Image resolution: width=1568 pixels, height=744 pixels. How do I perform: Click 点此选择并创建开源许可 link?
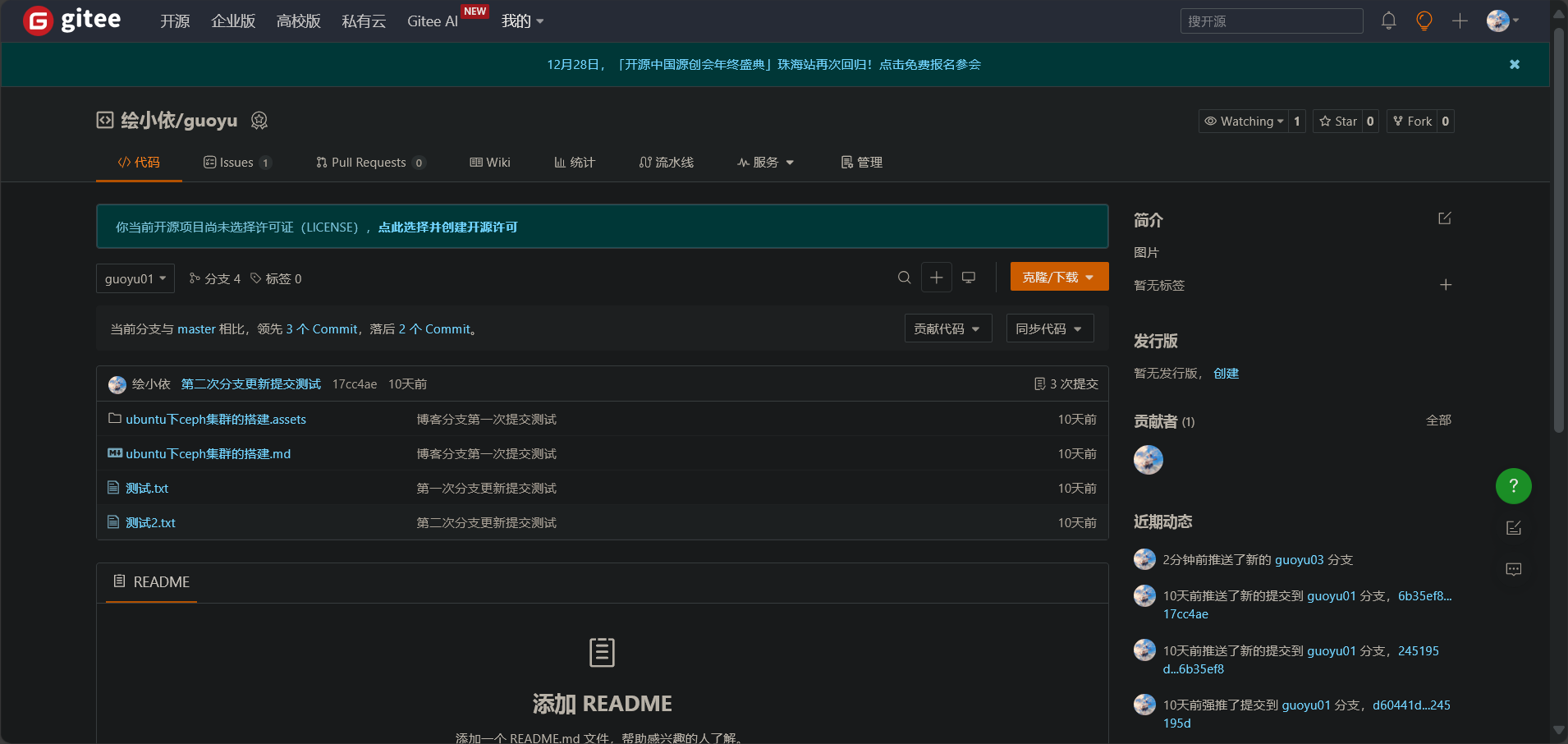coord(447,227)
